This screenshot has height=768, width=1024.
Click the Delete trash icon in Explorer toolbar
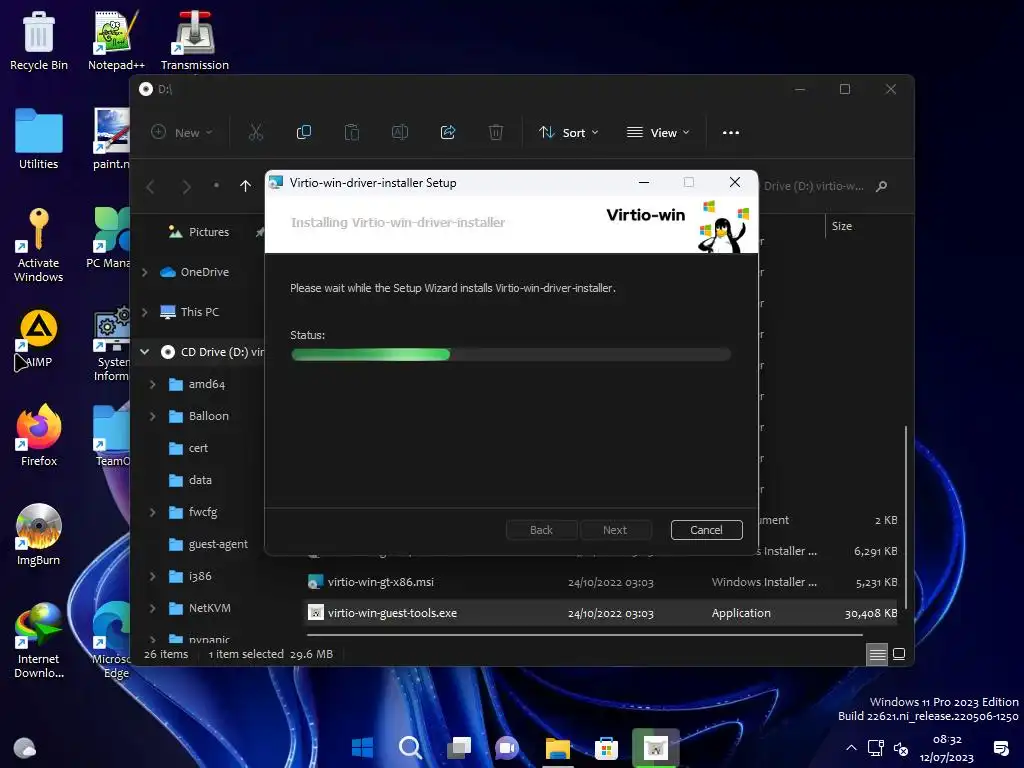click(x=496, y=133)
